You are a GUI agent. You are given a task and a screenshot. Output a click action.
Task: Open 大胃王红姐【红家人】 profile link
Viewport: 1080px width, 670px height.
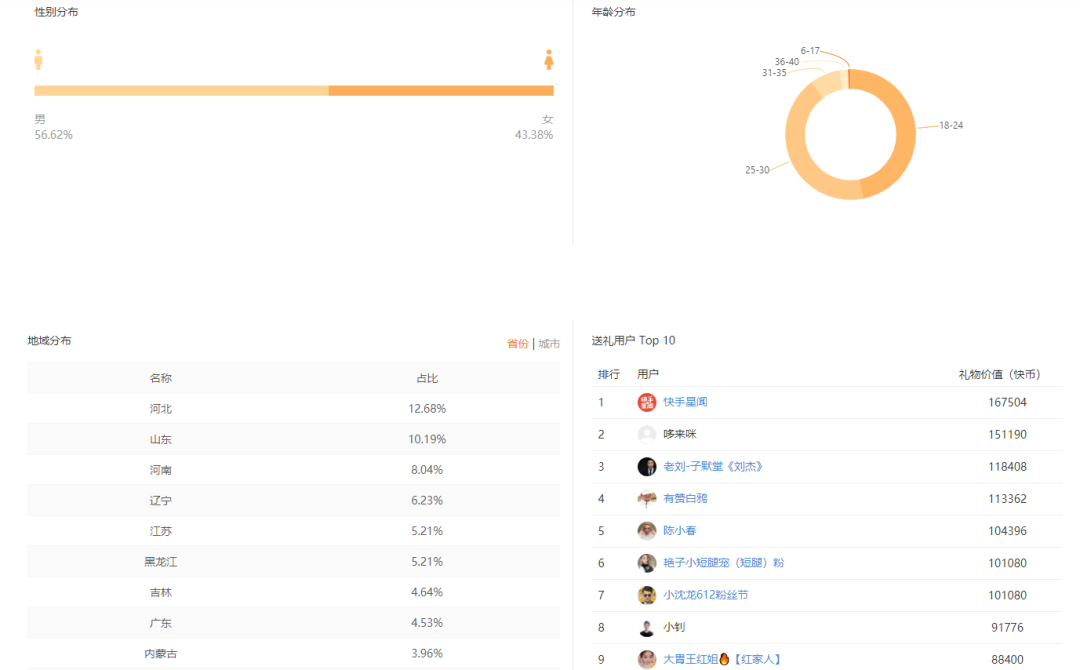[723, 660]
